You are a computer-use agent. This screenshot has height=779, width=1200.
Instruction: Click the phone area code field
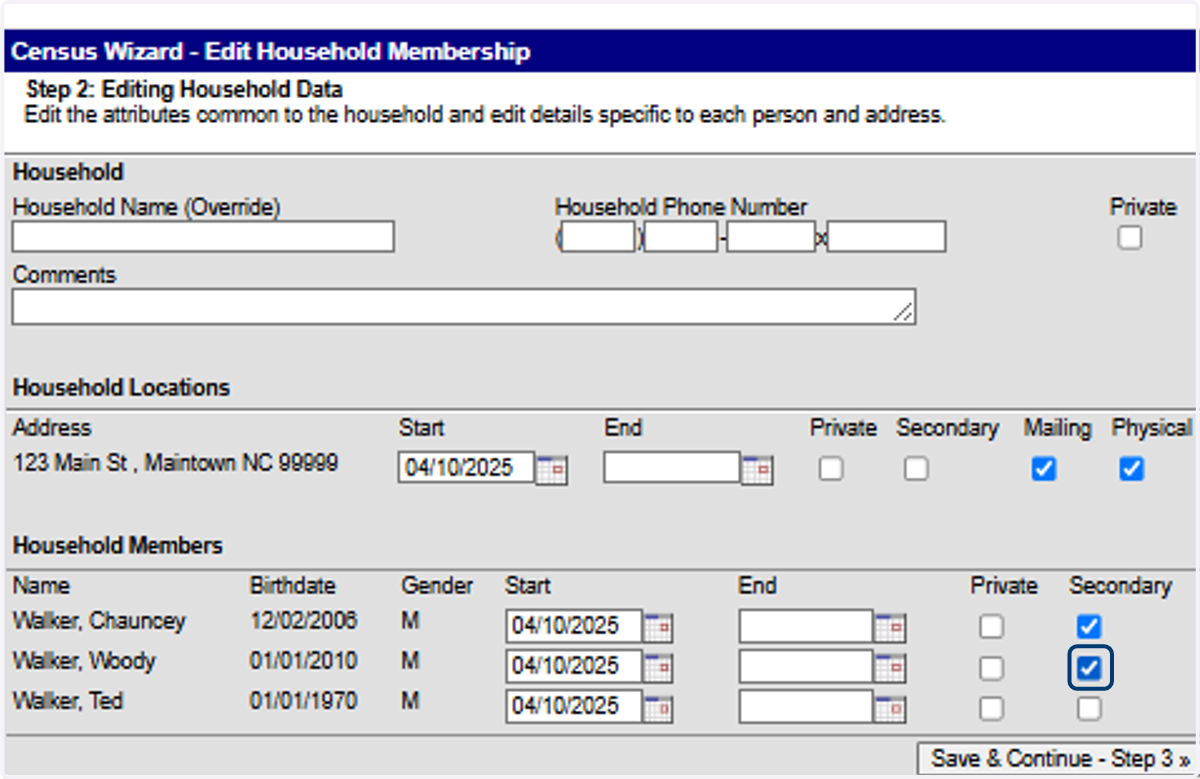[x=598, y=237]
